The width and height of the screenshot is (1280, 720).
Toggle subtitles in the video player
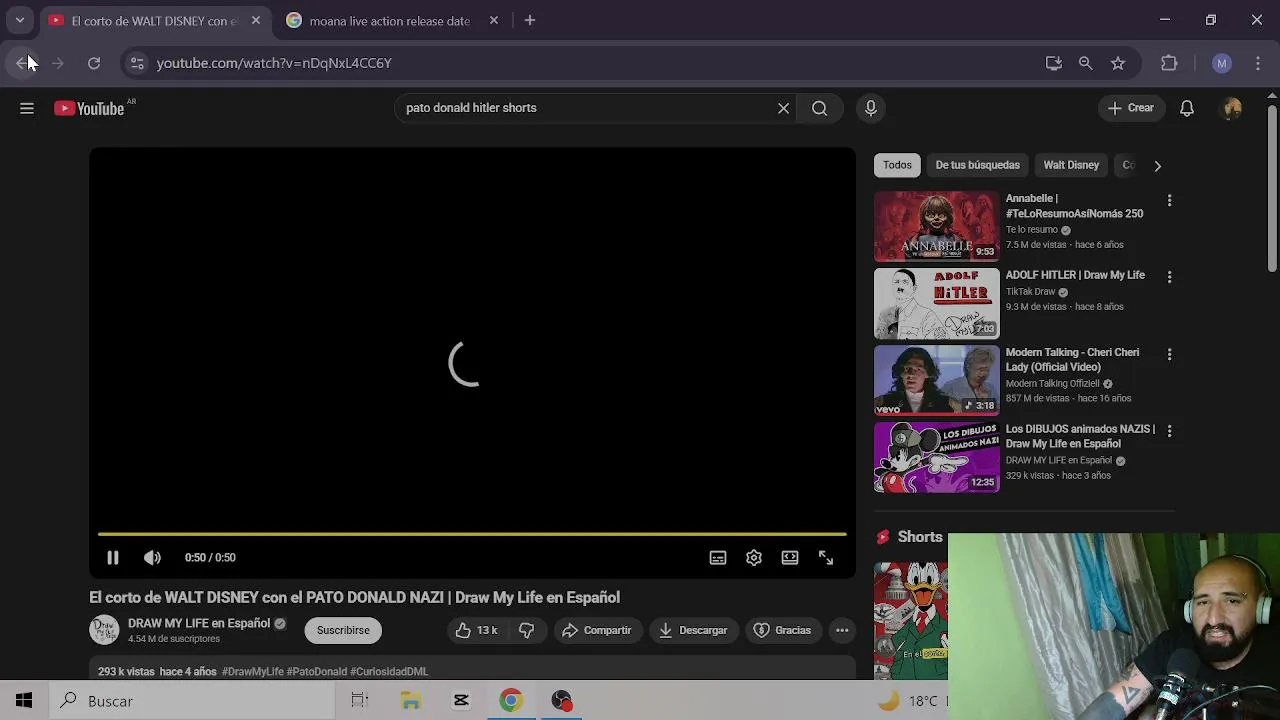pyautogui.click(x=718, y=558)
